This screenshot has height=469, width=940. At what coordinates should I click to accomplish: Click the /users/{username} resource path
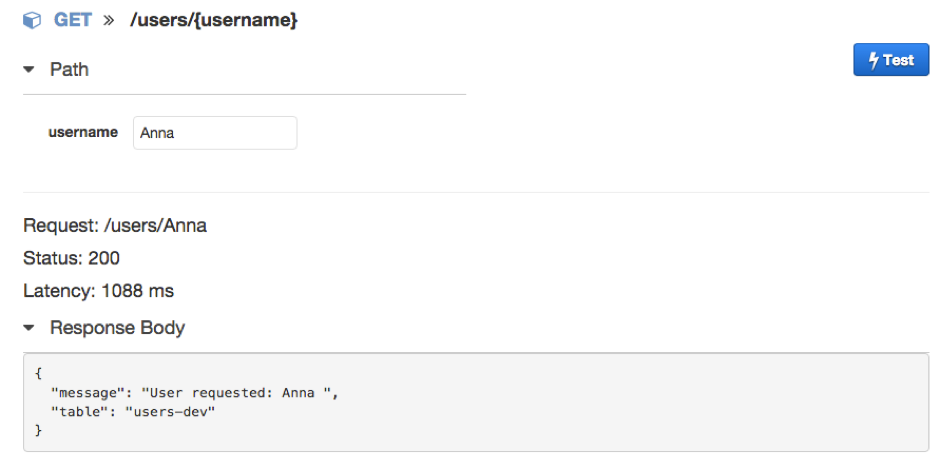coord(213,20)
